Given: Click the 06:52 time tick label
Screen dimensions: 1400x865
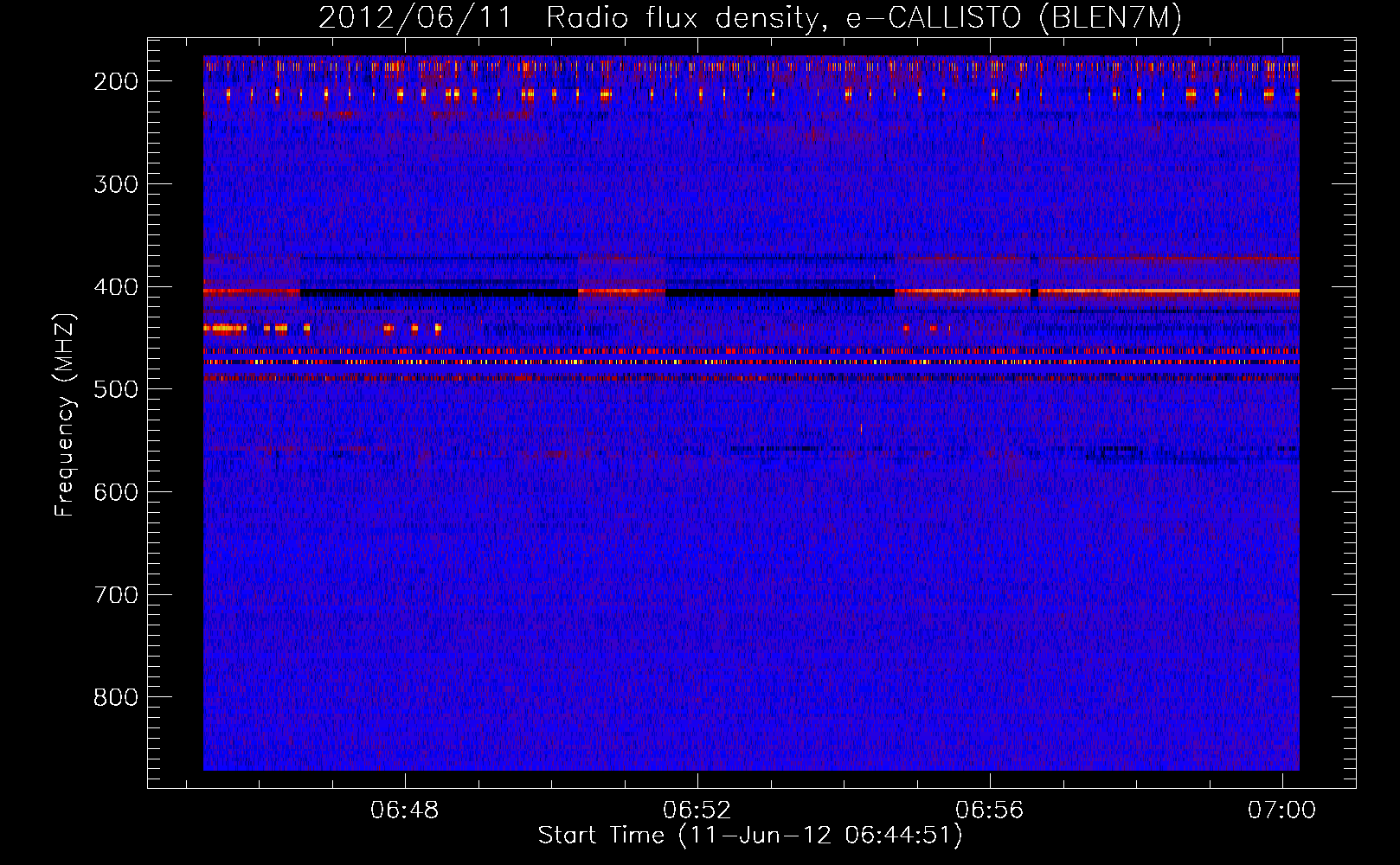Looking at the screenshot, I should click(x=697, y=811).
